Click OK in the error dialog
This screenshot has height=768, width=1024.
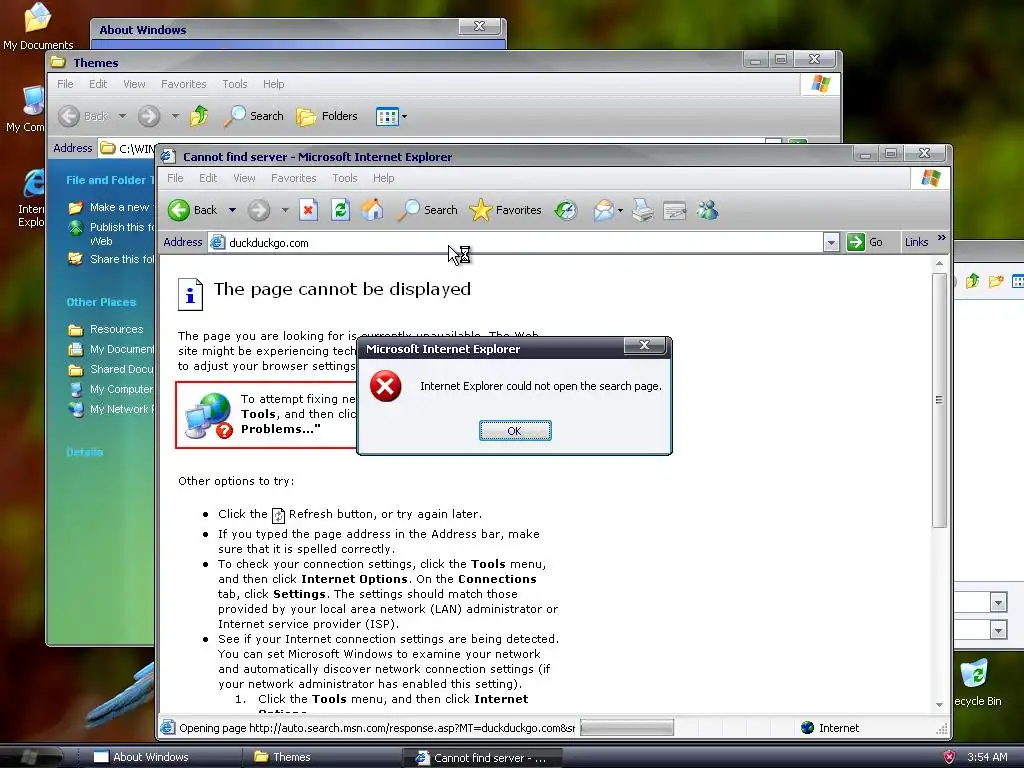515,430
